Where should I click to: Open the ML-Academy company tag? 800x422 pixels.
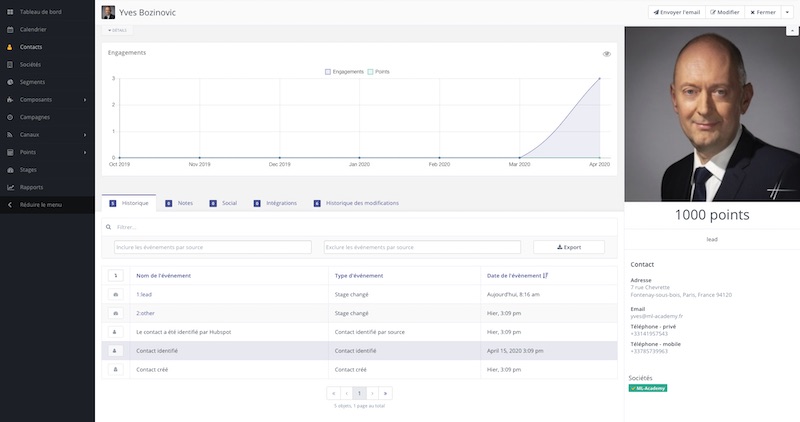point(648,388)
